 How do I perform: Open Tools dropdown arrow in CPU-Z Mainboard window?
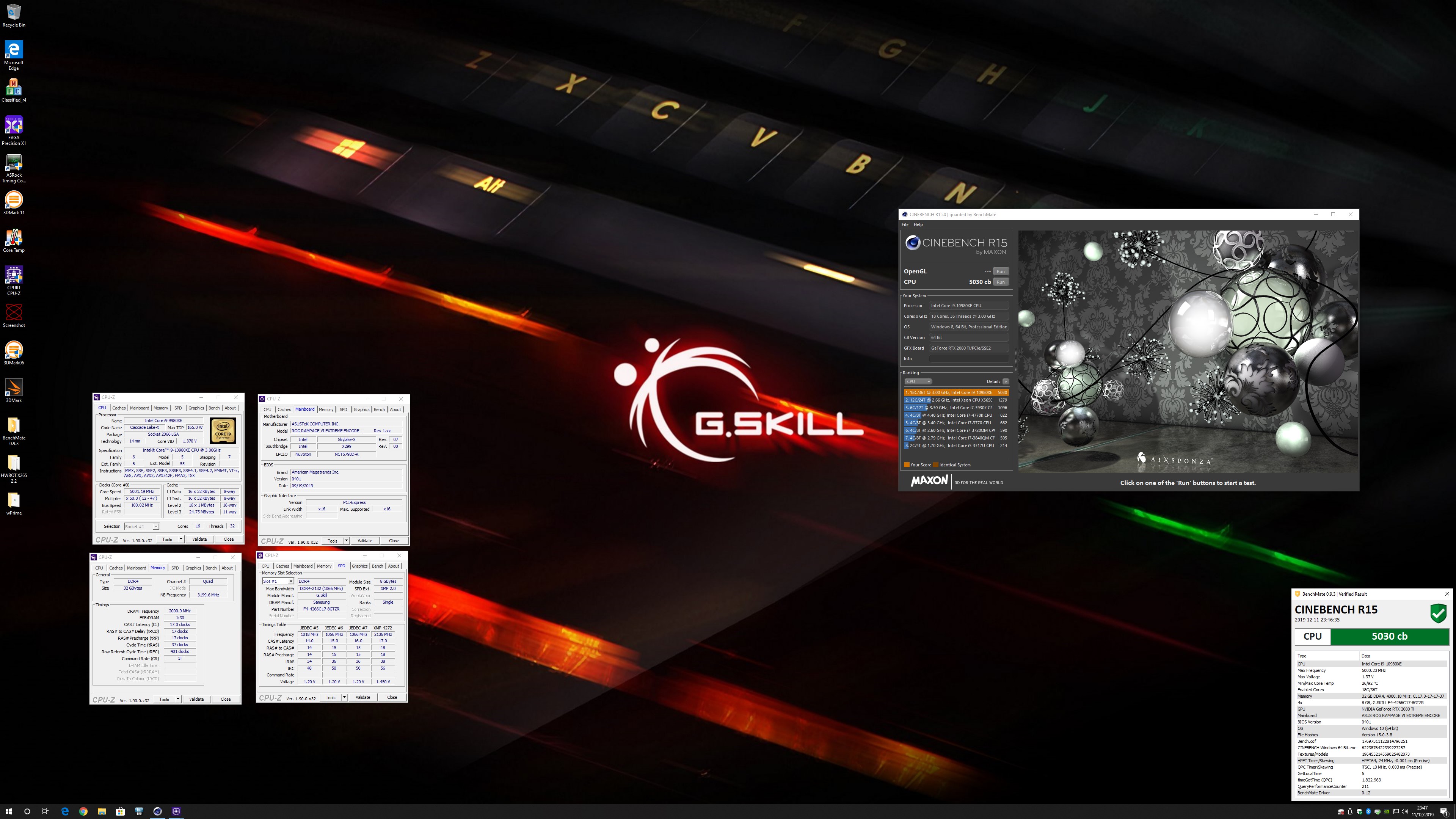(x=347, y=541)
